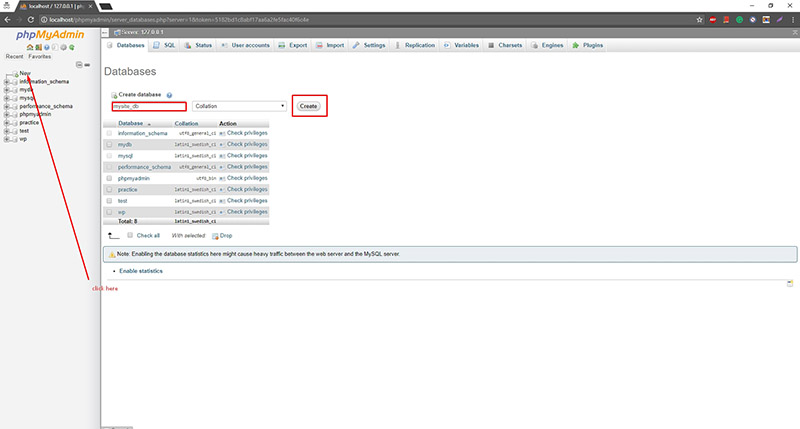Open the purple feather extension icon
Viewport: 800px width, 429px height.
tap(780, 20)
